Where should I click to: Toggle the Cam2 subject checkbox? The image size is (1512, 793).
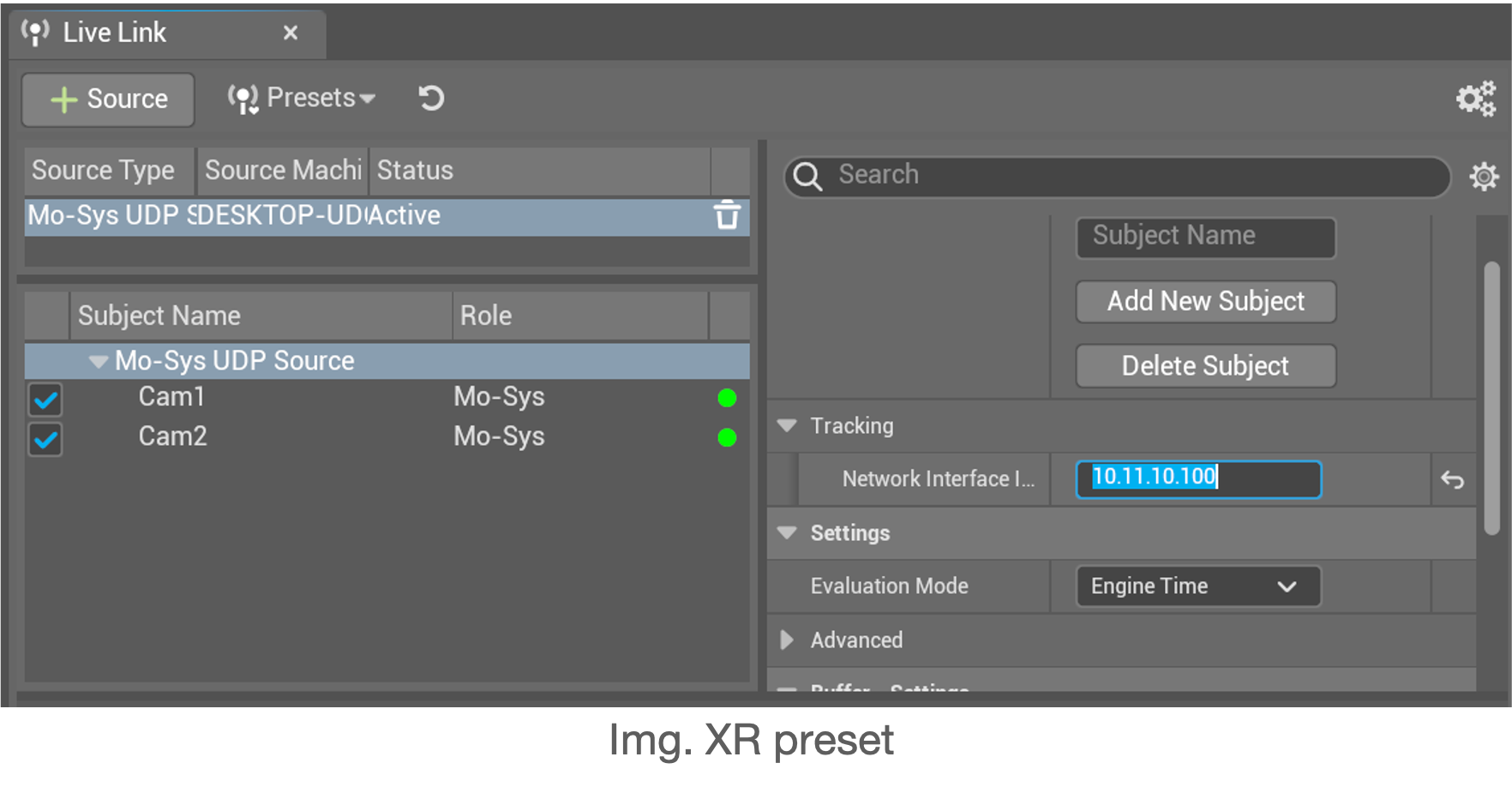pyautogui.click(x=45, y=439)
